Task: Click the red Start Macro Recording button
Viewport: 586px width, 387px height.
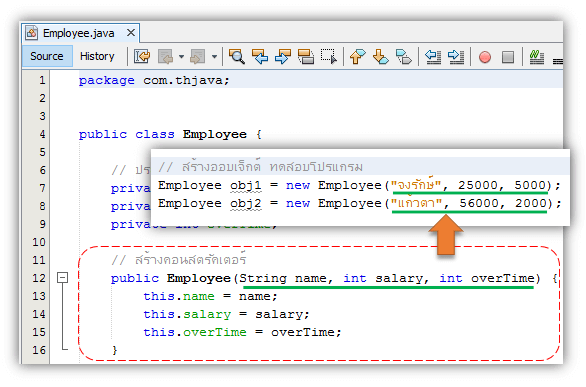Action: (x=485, y=57)
